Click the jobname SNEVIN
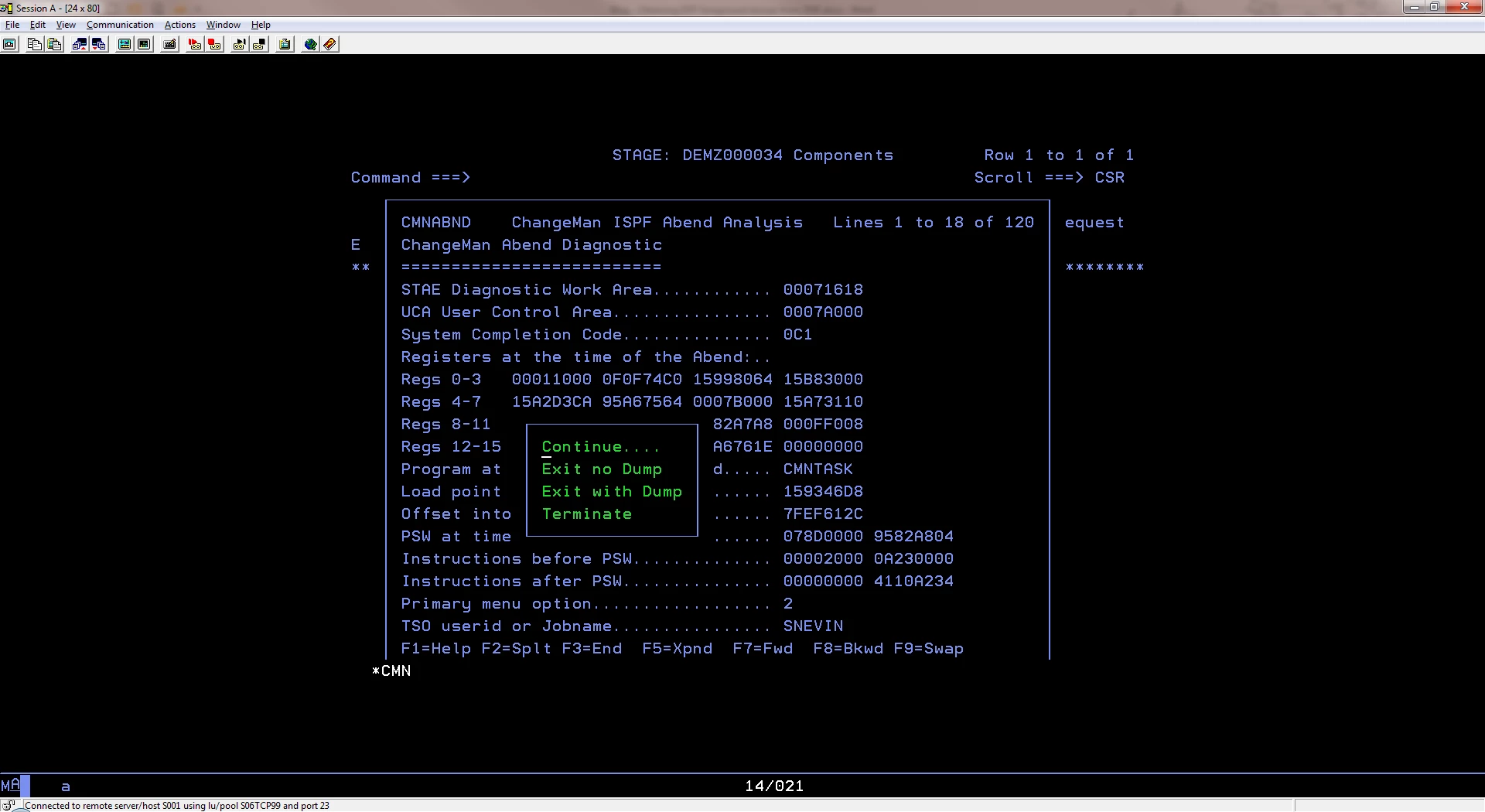Screen dimensions: 1485x812 [x=813, y=626]
